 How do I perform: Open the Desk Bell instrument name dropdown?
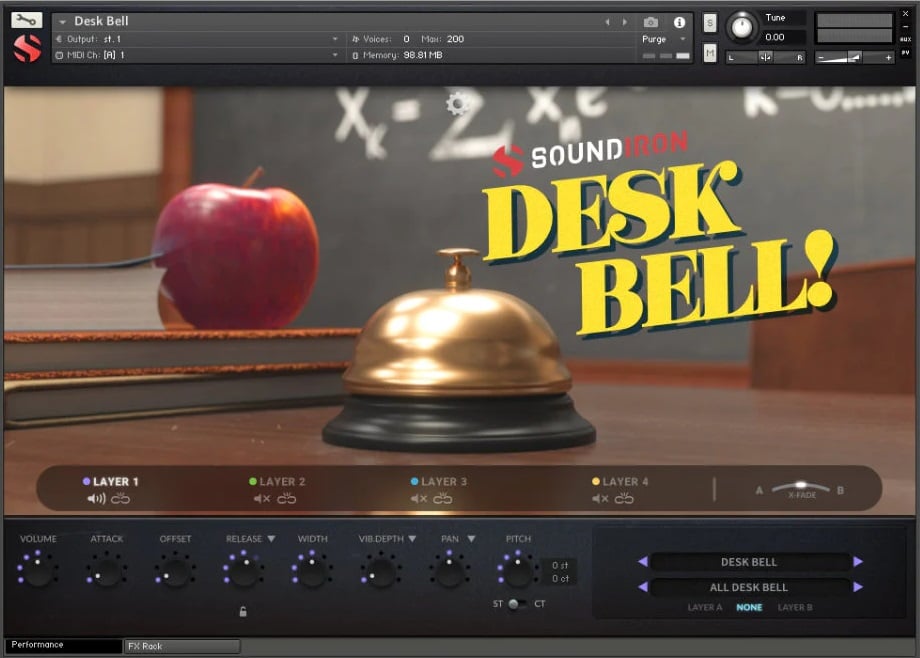[x=62, y=22]
